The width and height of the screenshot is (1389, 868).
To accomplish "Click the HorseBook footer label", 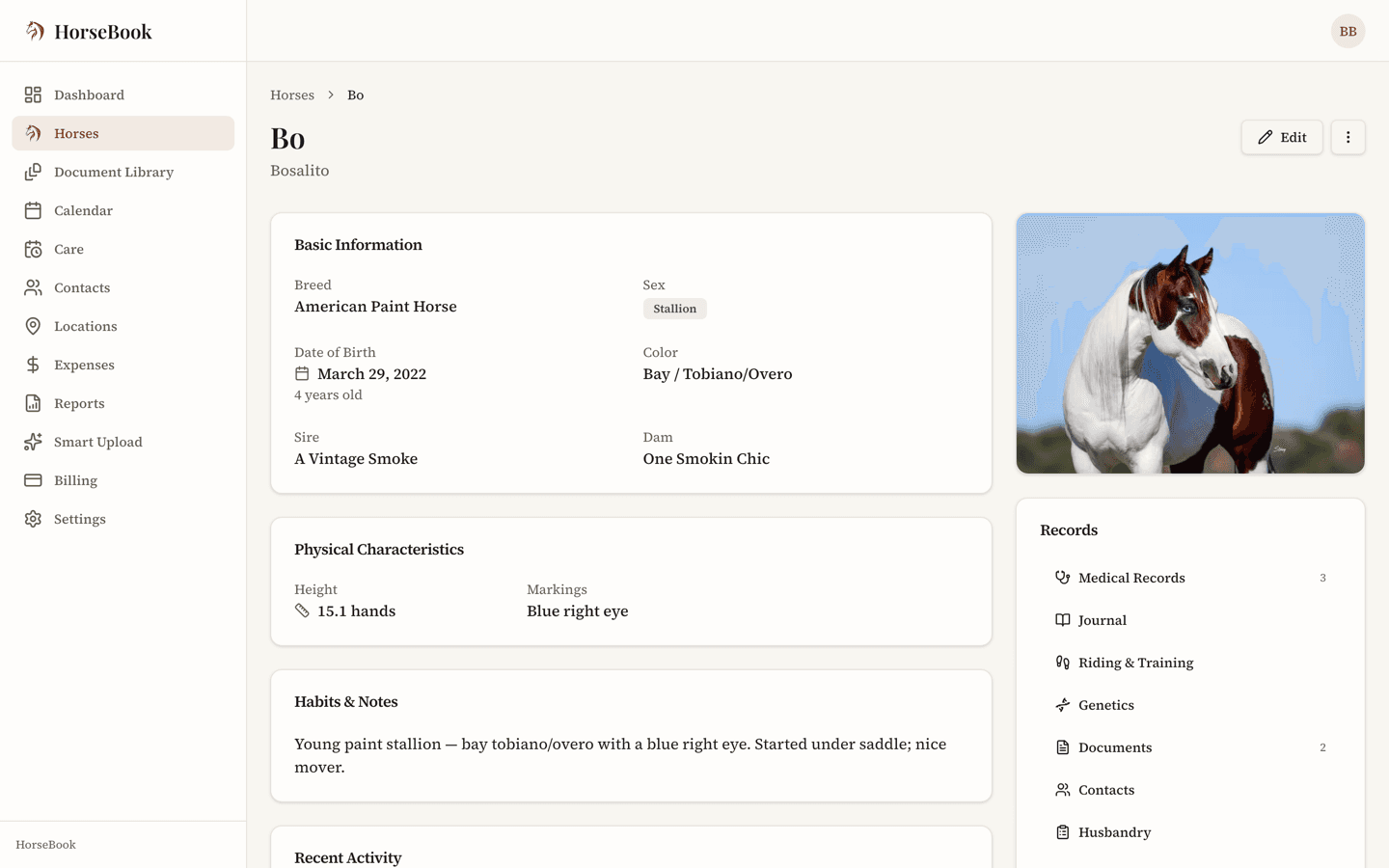I will coord(45,845).
